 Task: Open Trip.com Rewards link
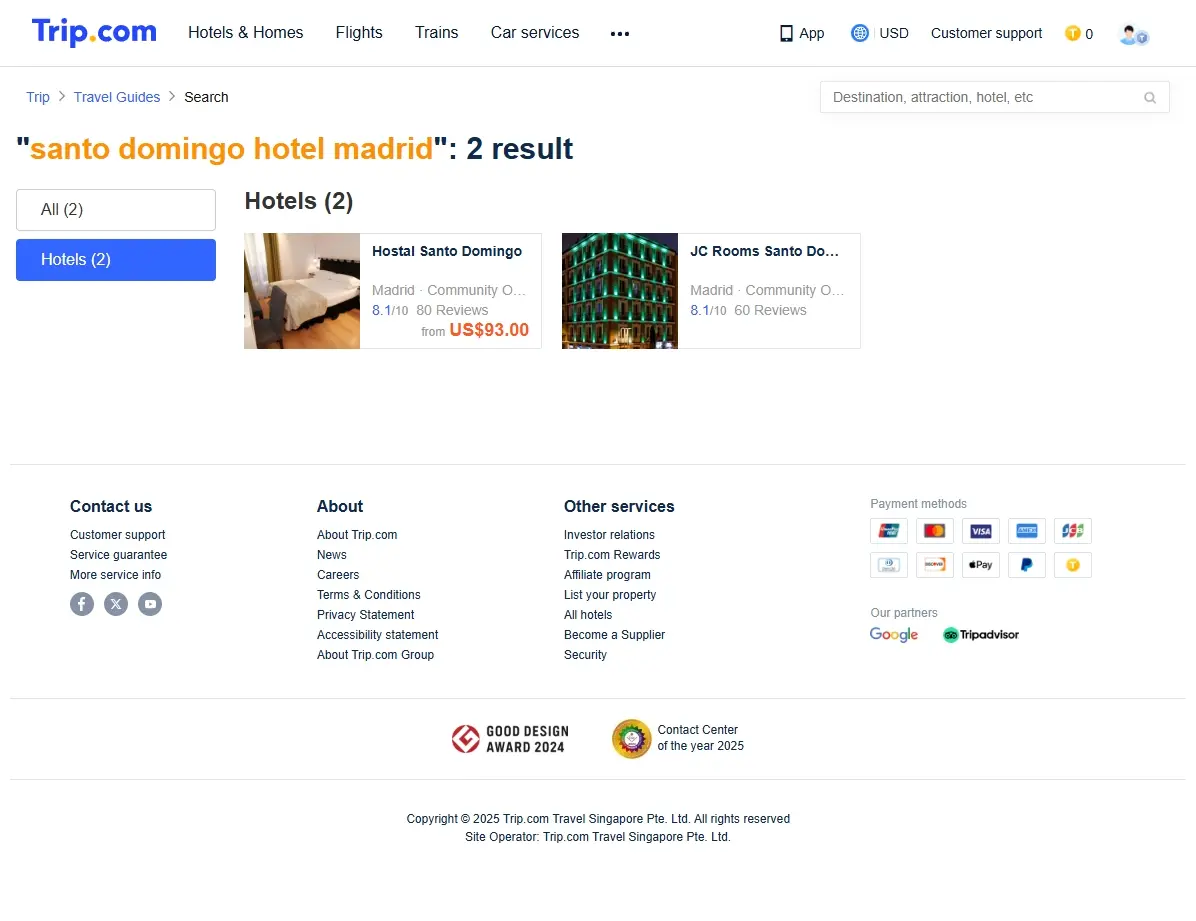click(612, 555)
